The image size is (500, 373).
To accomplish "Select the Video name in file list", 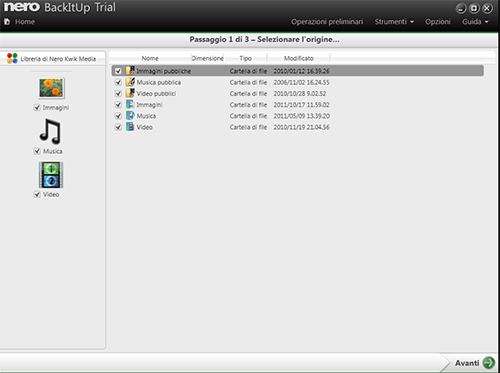I will click(x=144, y=127).
